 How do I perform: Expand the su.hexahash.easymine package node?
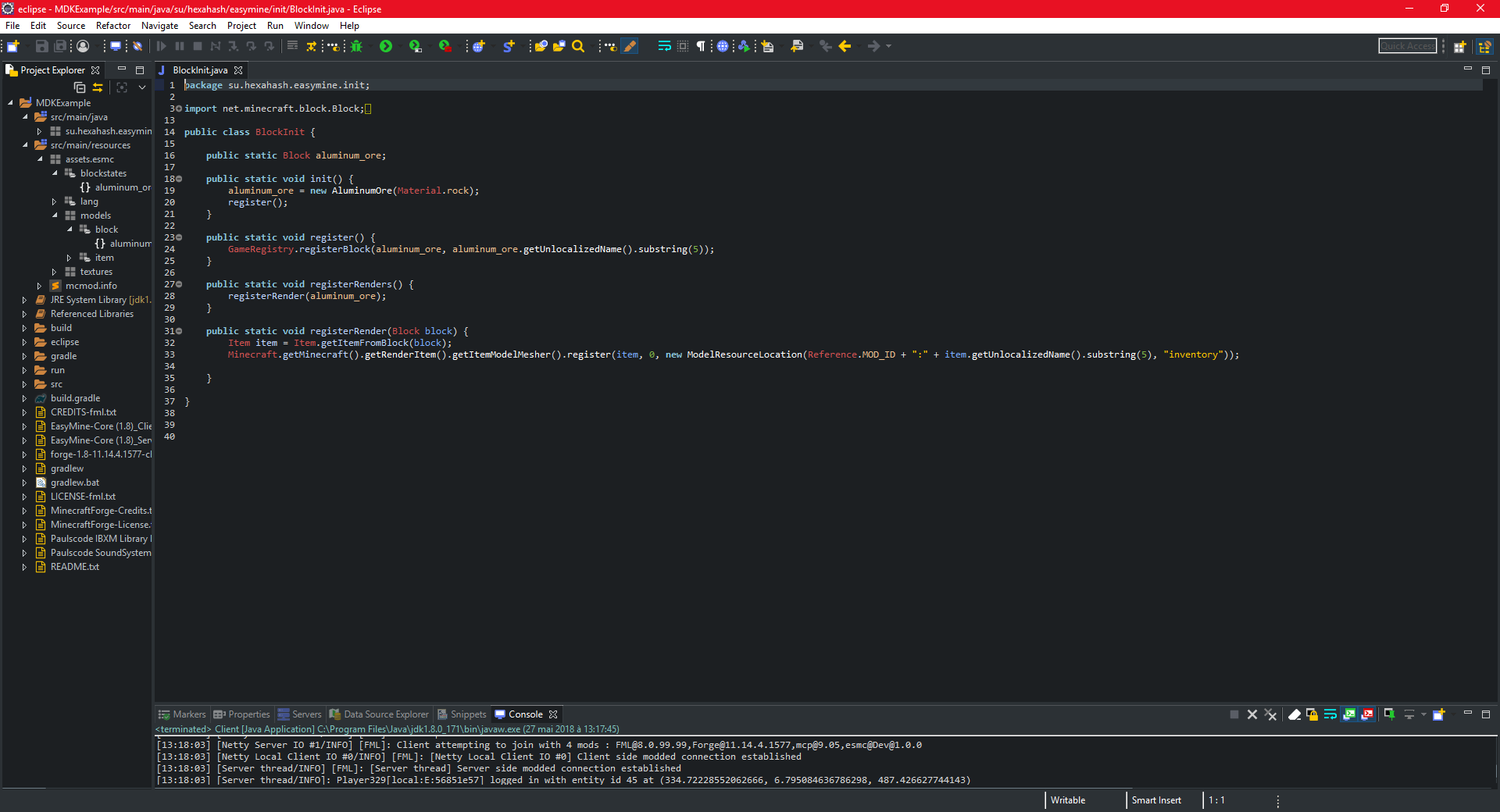pos(40,131)
